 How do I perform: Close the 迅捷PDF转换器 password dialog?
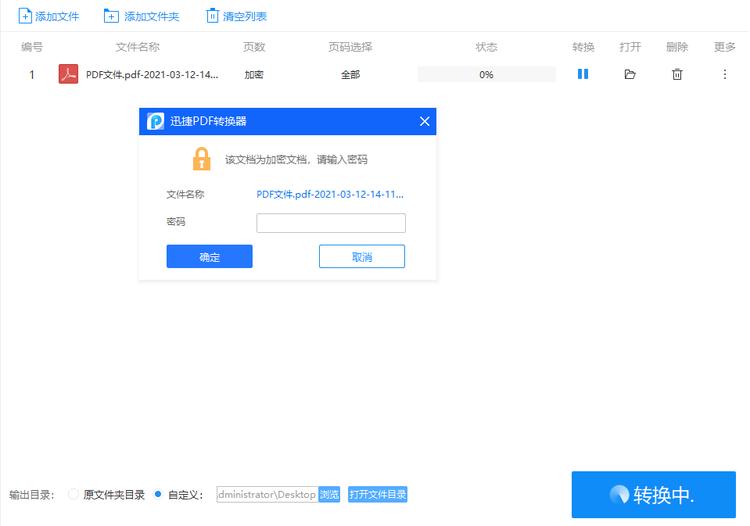424,121
